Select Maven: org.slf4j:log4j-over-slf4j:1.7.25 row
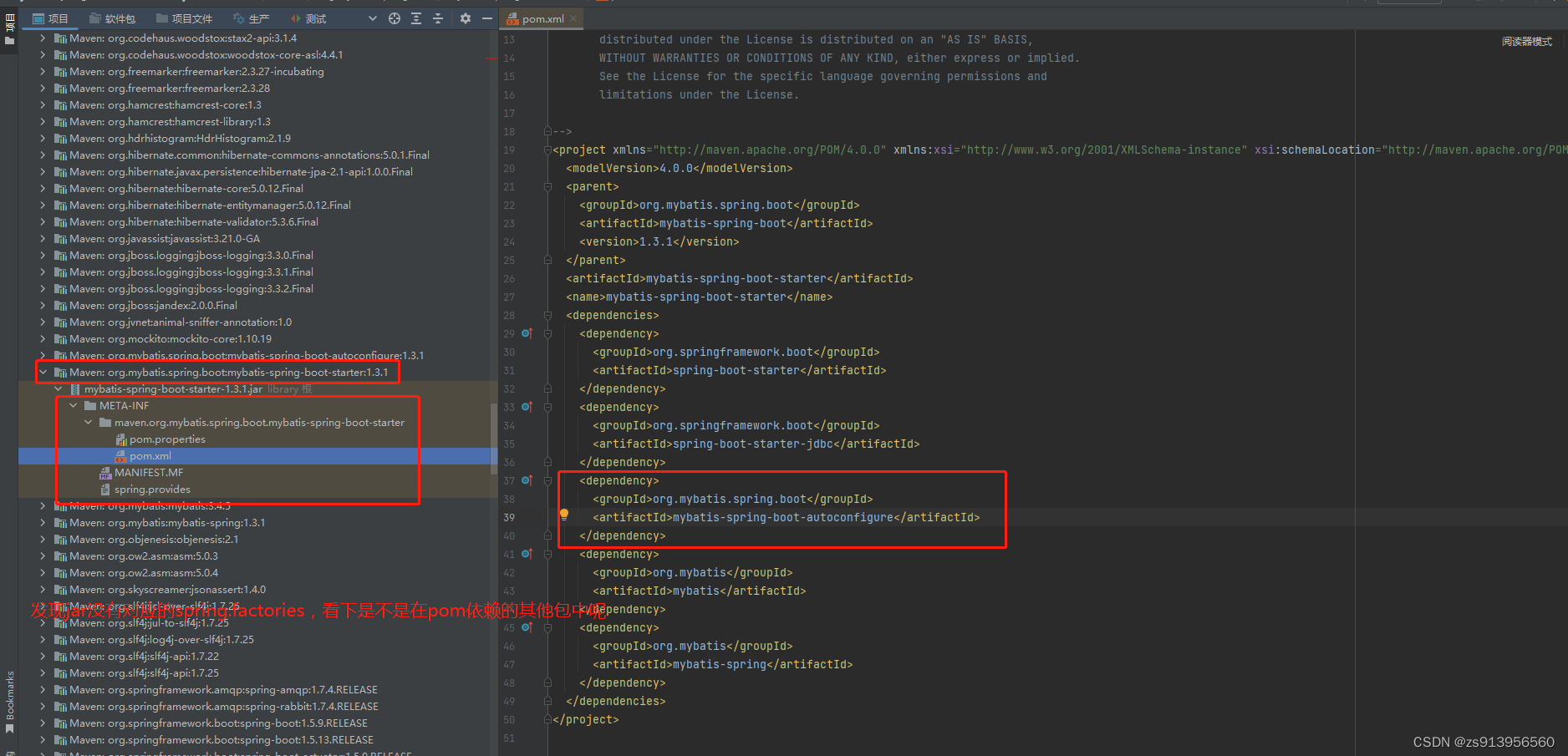 257,640
